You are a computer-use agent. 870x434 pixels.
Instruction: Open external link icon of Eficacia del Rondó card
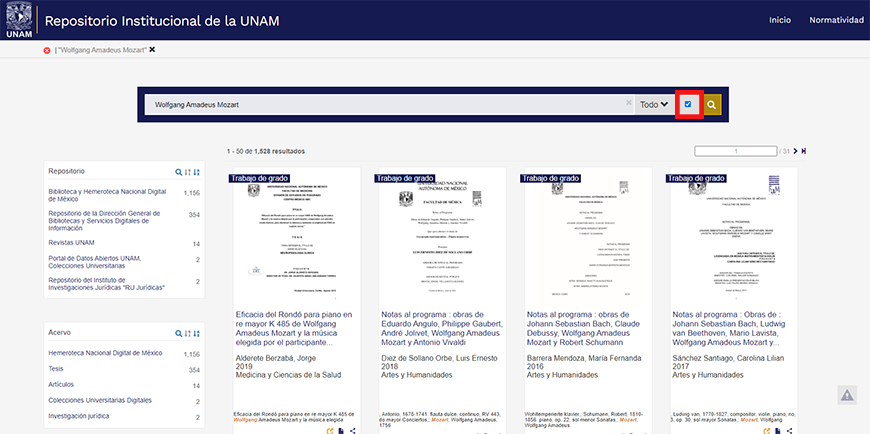pos(331,431)
